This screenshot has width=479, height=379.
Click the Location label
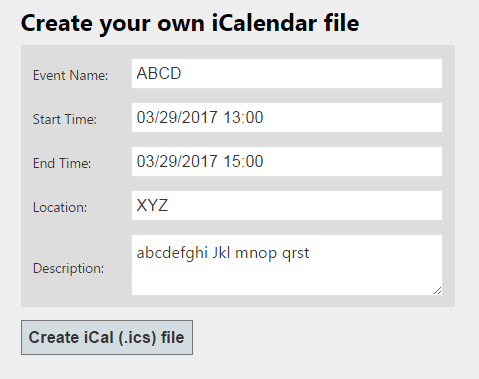pyautogui.click(x=60, y=207)
